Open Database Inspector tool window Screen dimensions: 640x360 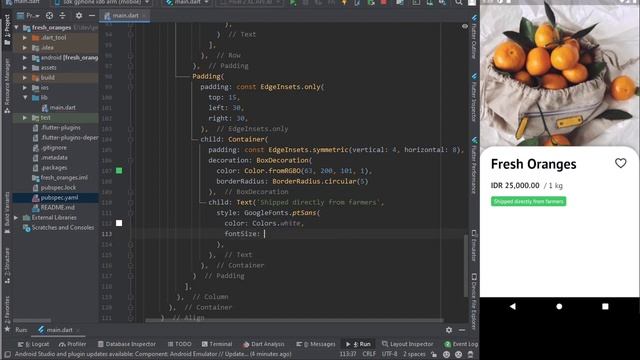127,344
